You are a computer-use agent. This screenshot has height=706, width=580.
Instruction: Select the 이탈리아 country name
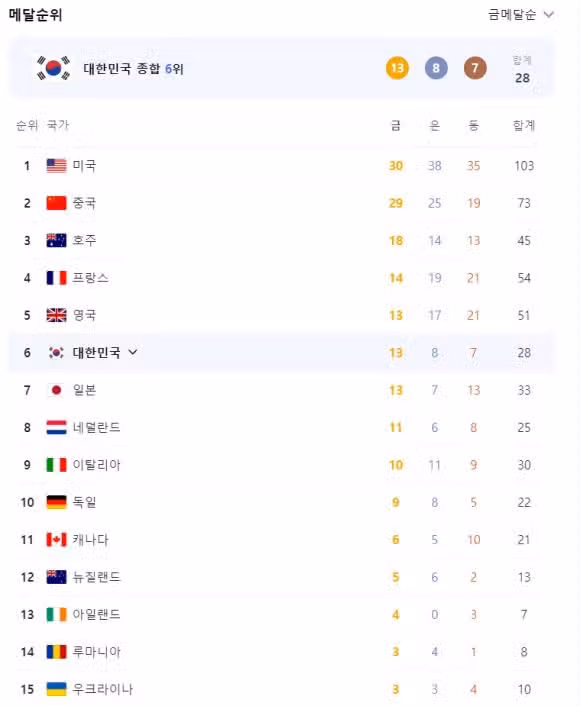(97, 465)
